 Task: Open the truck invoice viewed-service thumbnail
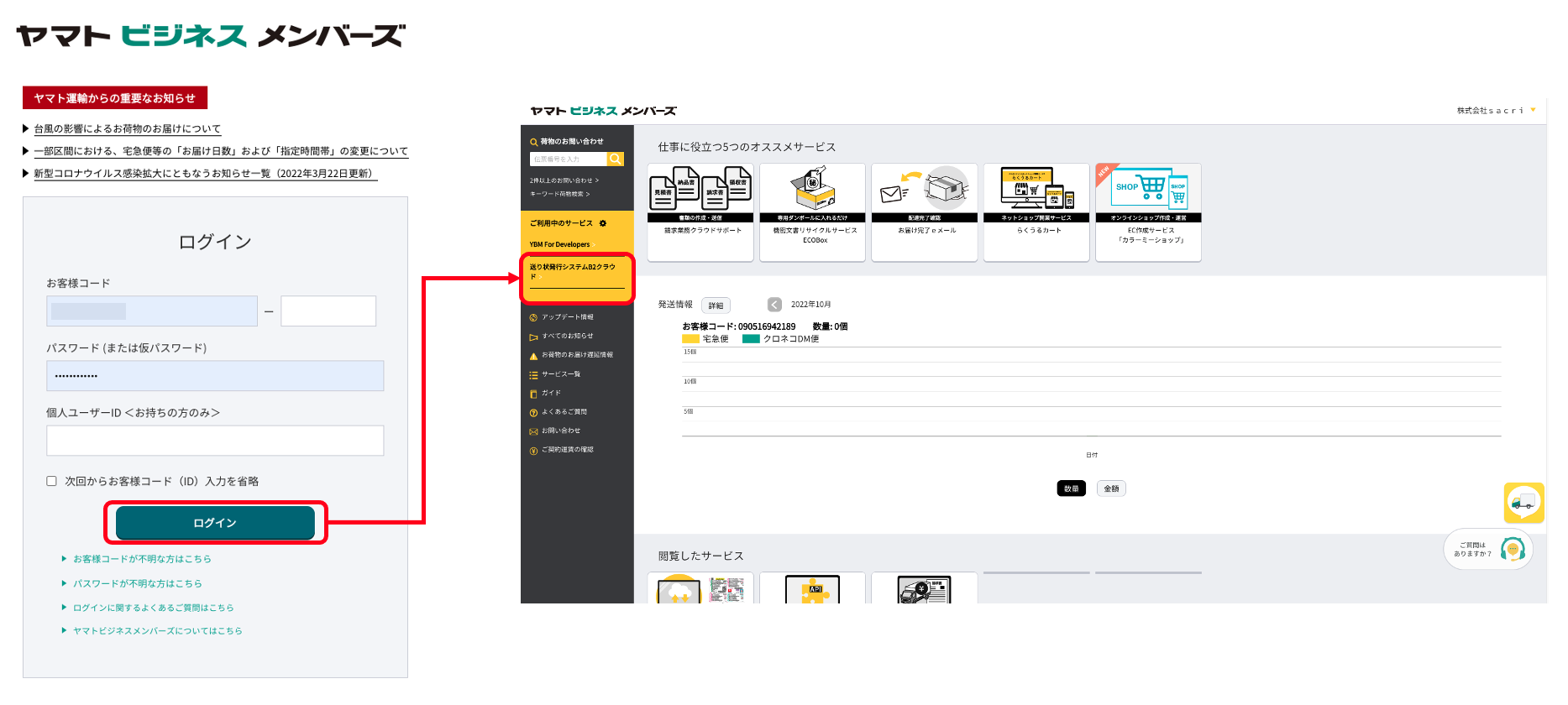click(x=925, y=587)
